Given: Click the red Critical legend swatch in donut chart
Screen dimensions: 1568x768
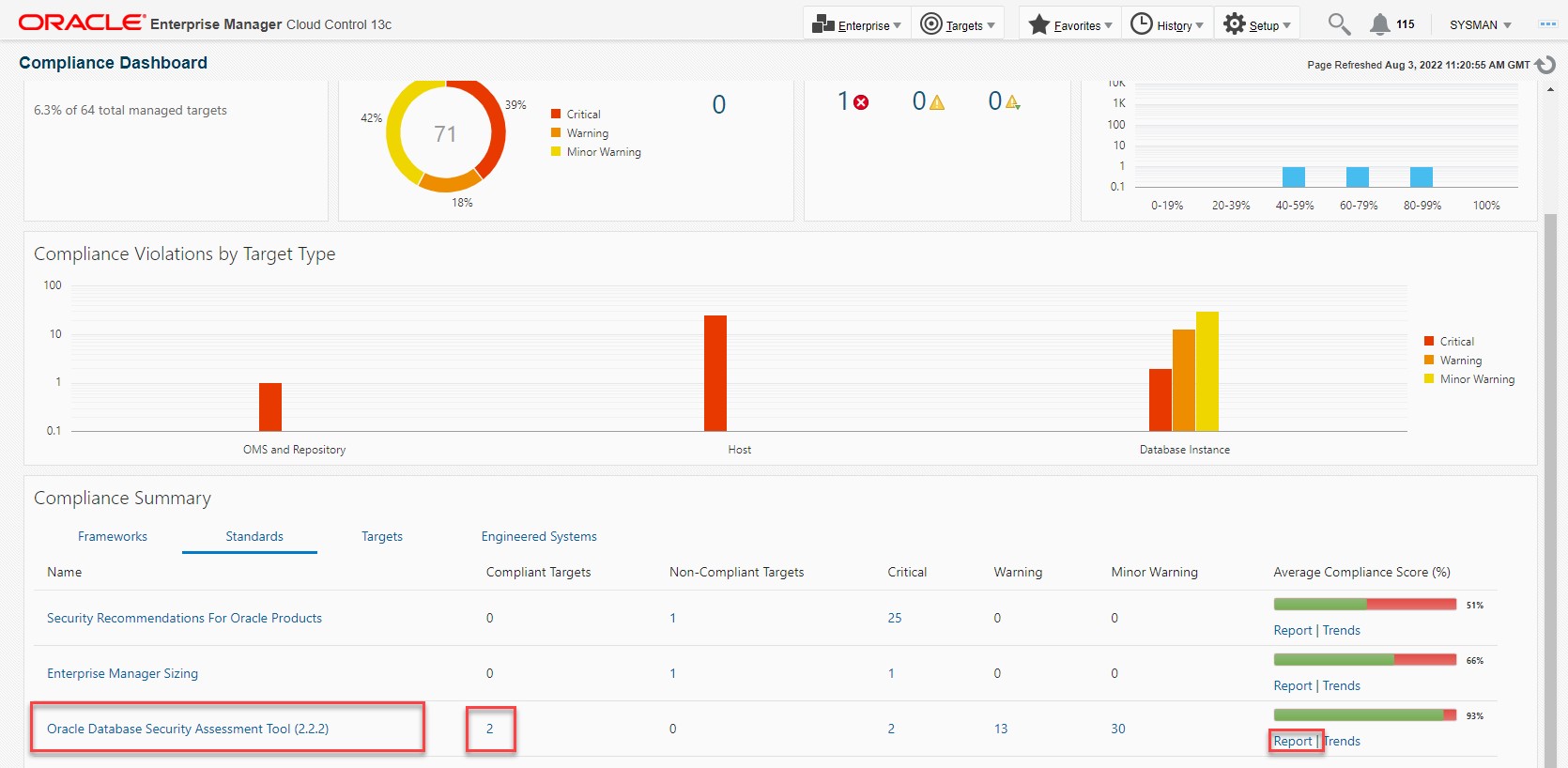Looking at the screenshot, I should click(x=556, y=114).
